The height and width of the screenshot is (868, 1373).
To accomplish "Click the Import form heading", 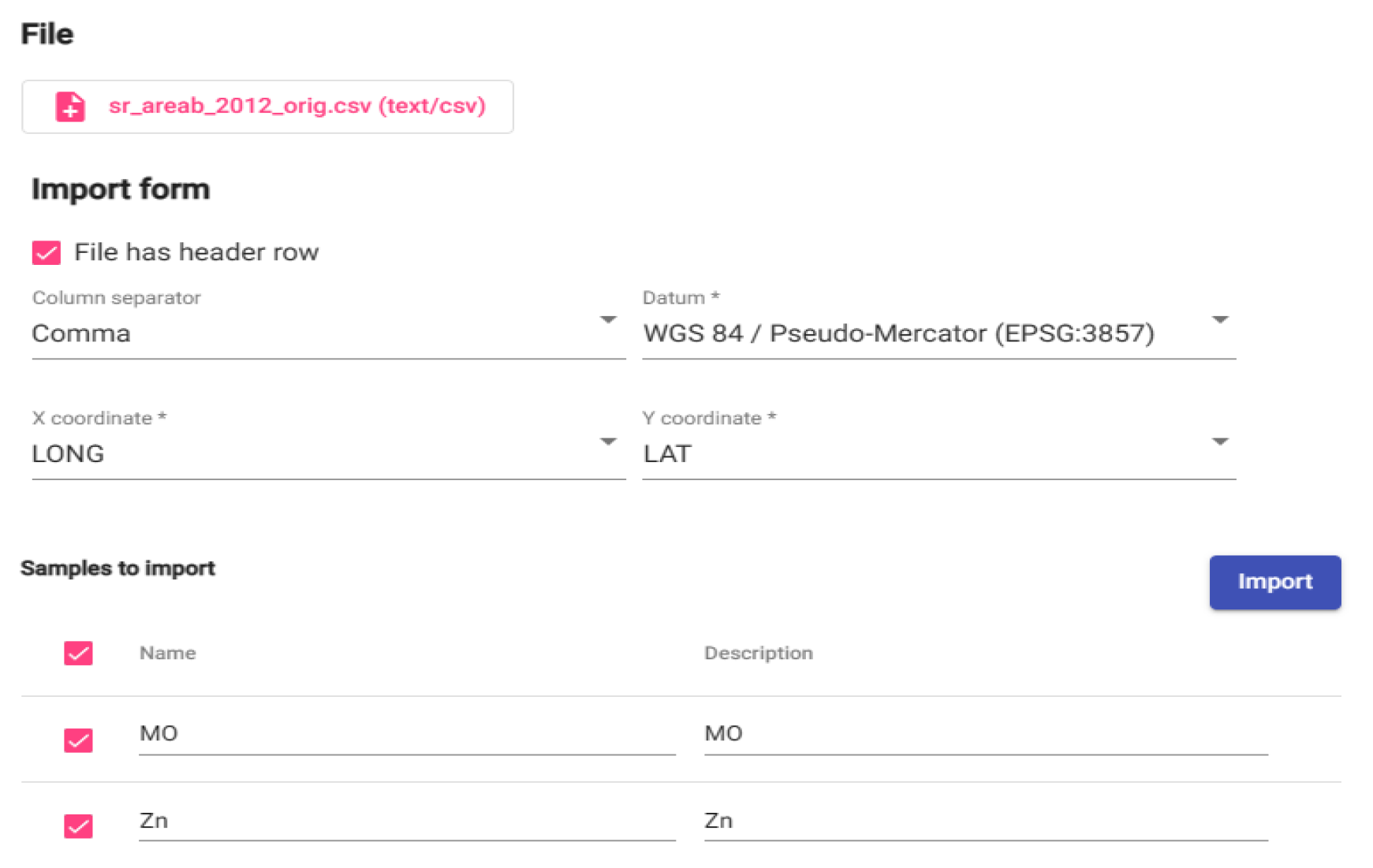I will (121, 189).
